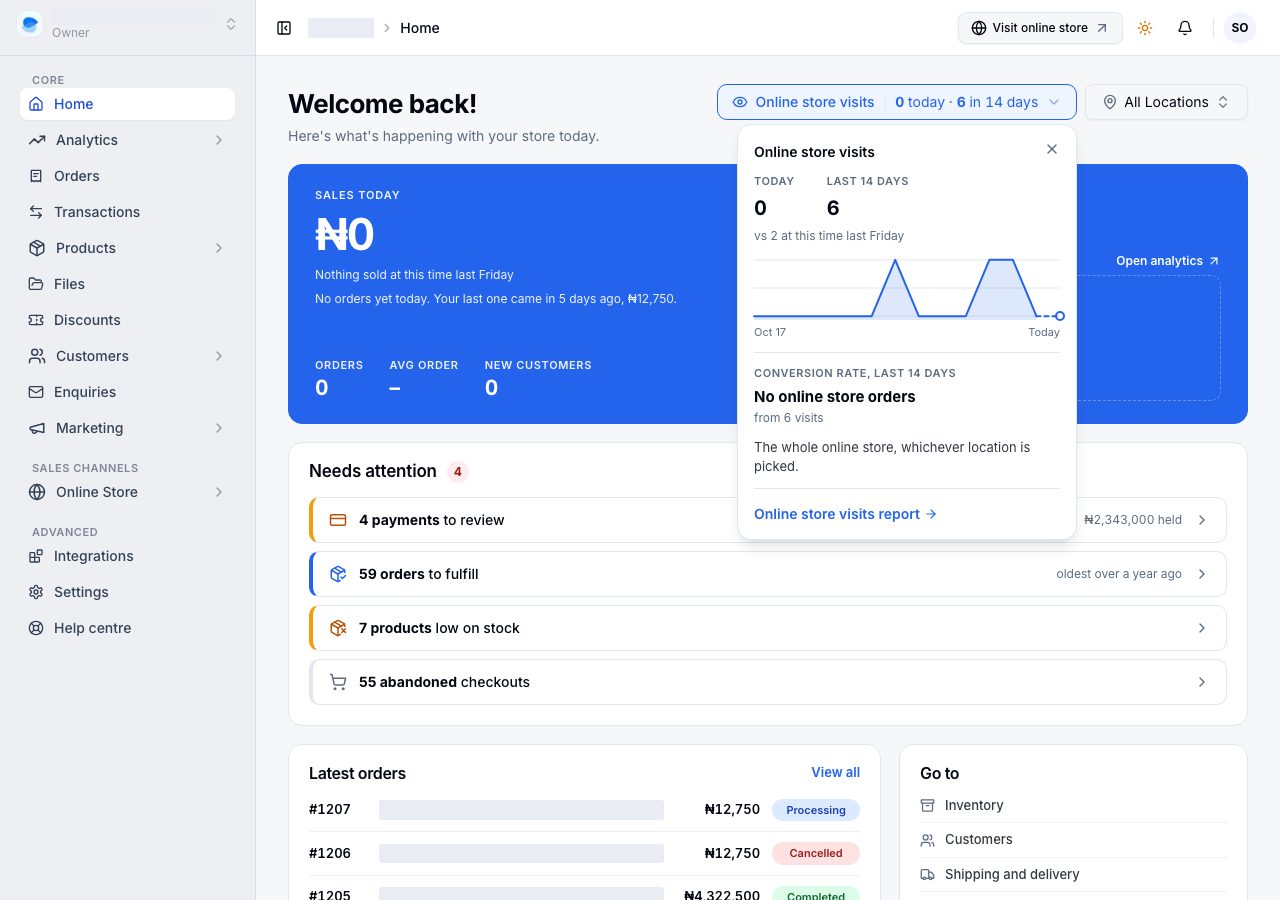Click the Settings gear icon
Screen dimensions: 1280x900
[x=36, y=592]
